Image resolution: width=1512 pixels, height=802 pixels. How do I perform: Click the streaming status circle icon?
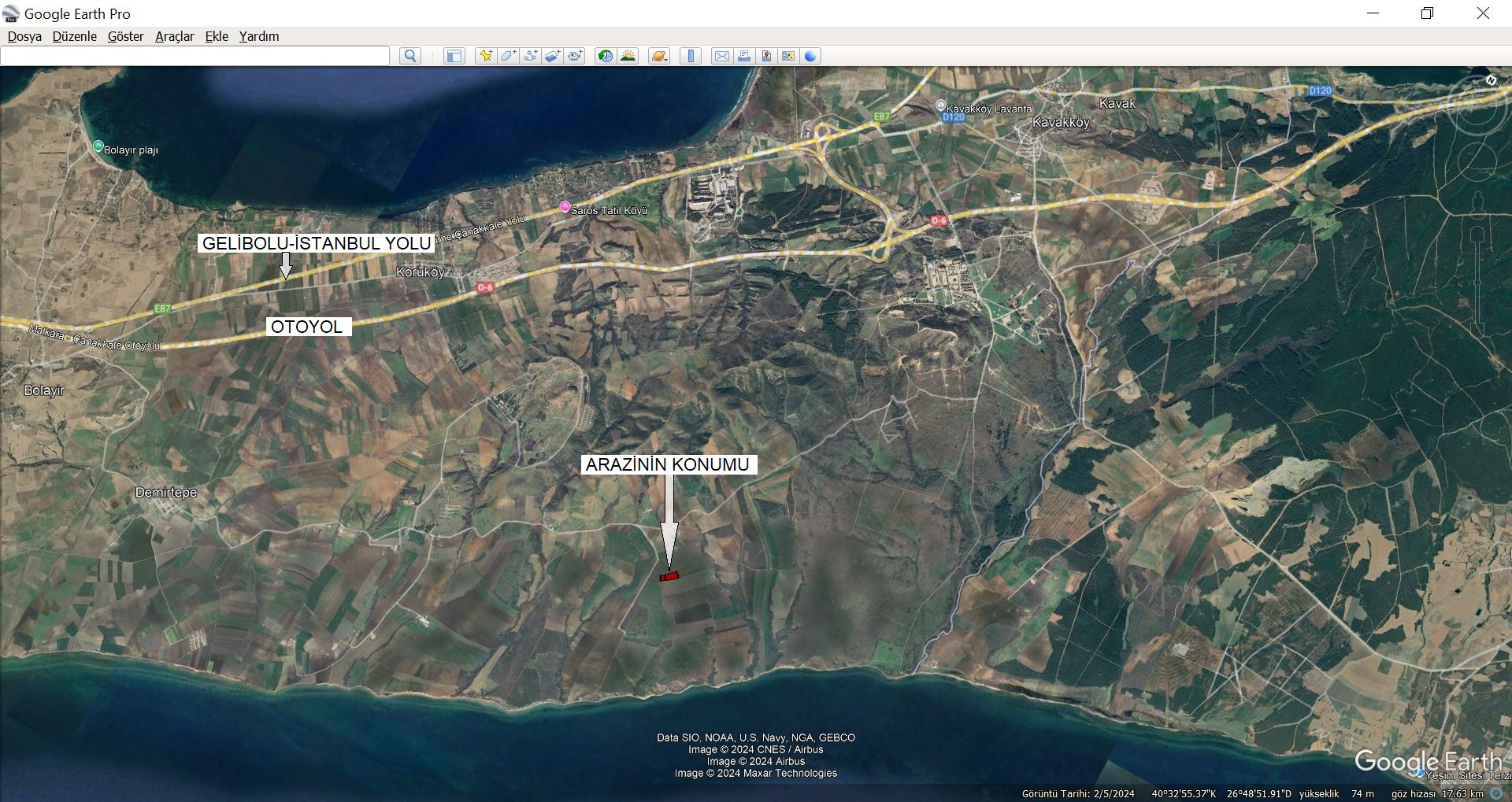(1496, 793)
